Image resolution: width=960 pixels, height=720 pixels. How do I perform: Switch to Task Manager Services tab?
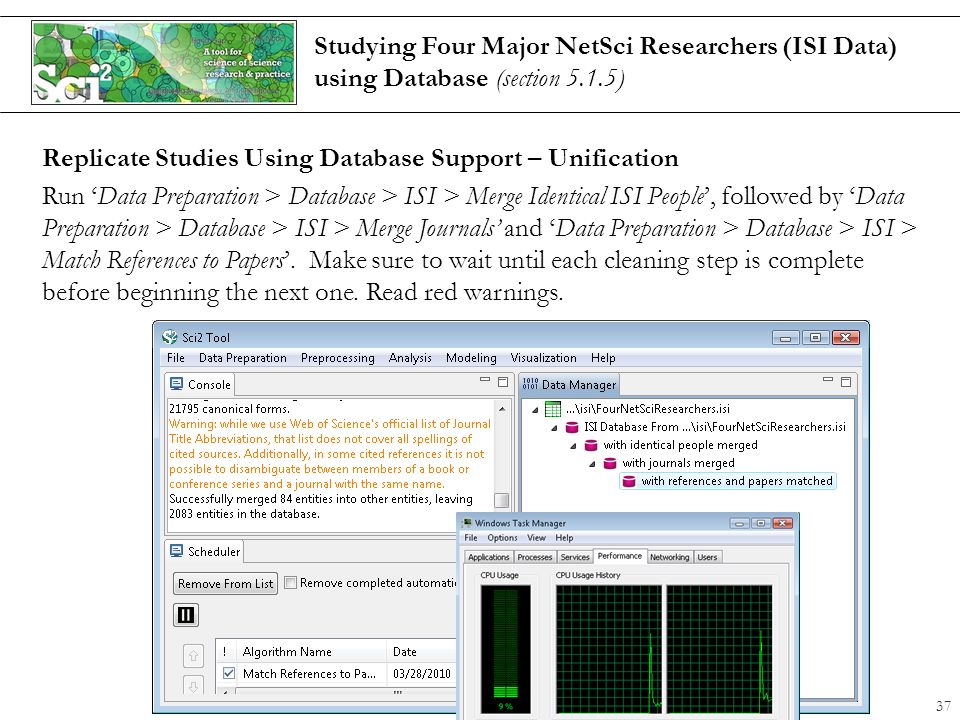[575, 557]
